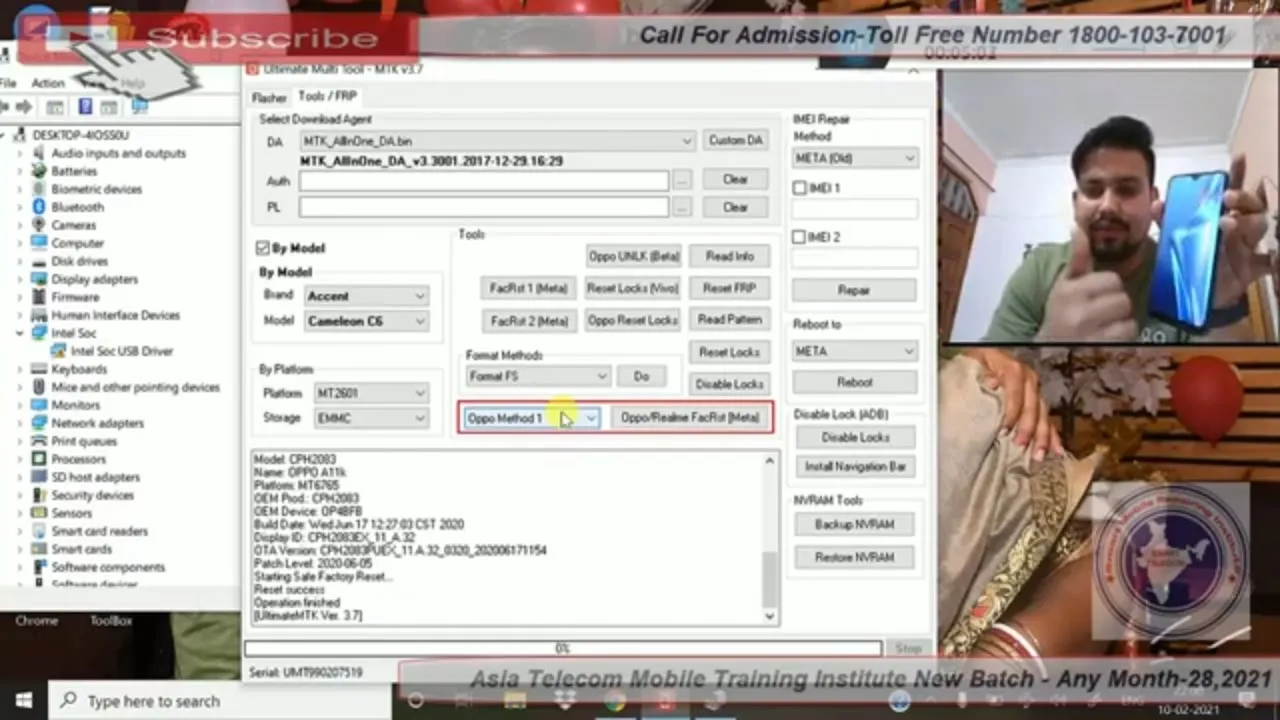This screenshot has width=1280, height=720.
Task: Click the IMEI 1 number input field
Action: coord(855,209)
